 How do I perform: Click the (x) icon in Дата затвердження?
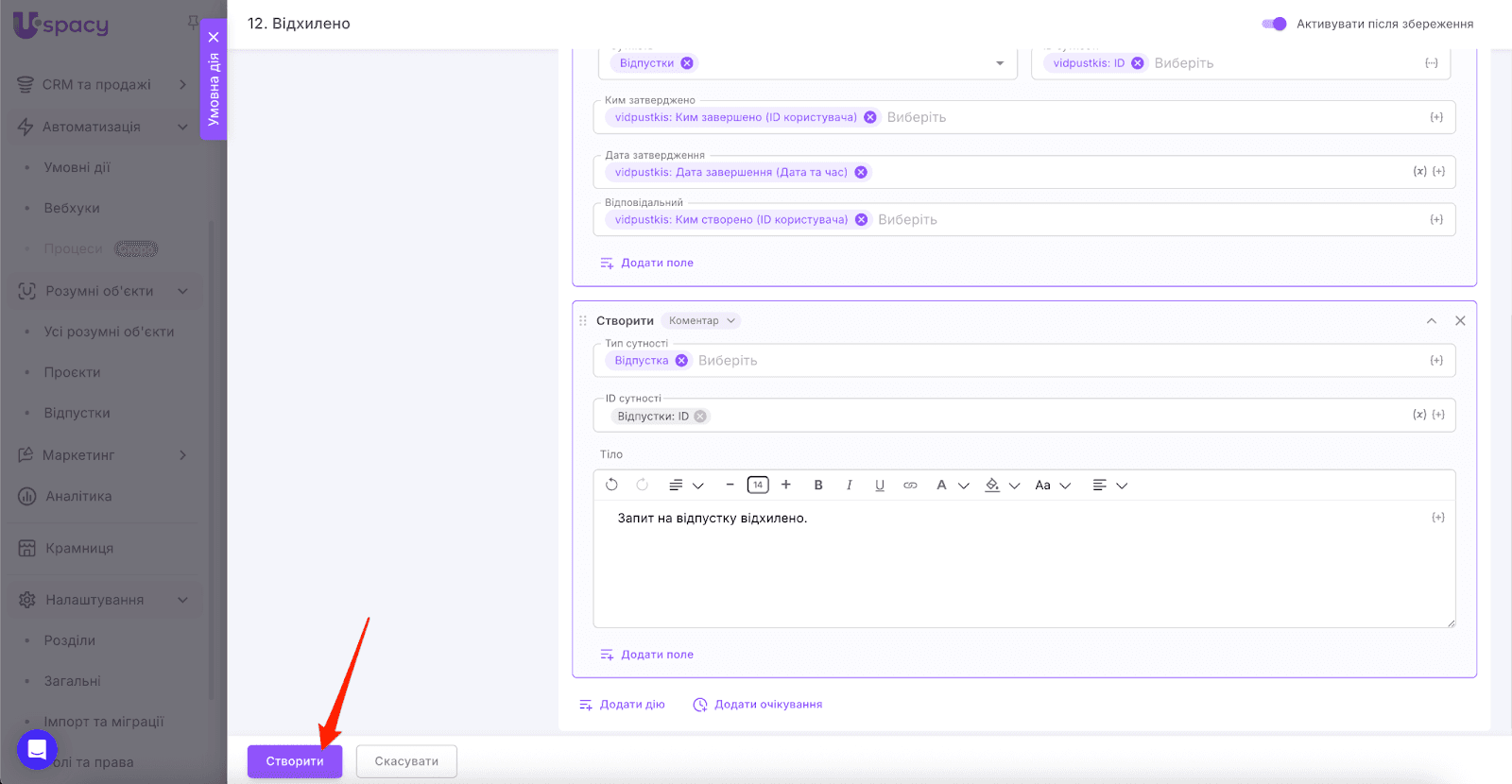[x=1419, y=171]
